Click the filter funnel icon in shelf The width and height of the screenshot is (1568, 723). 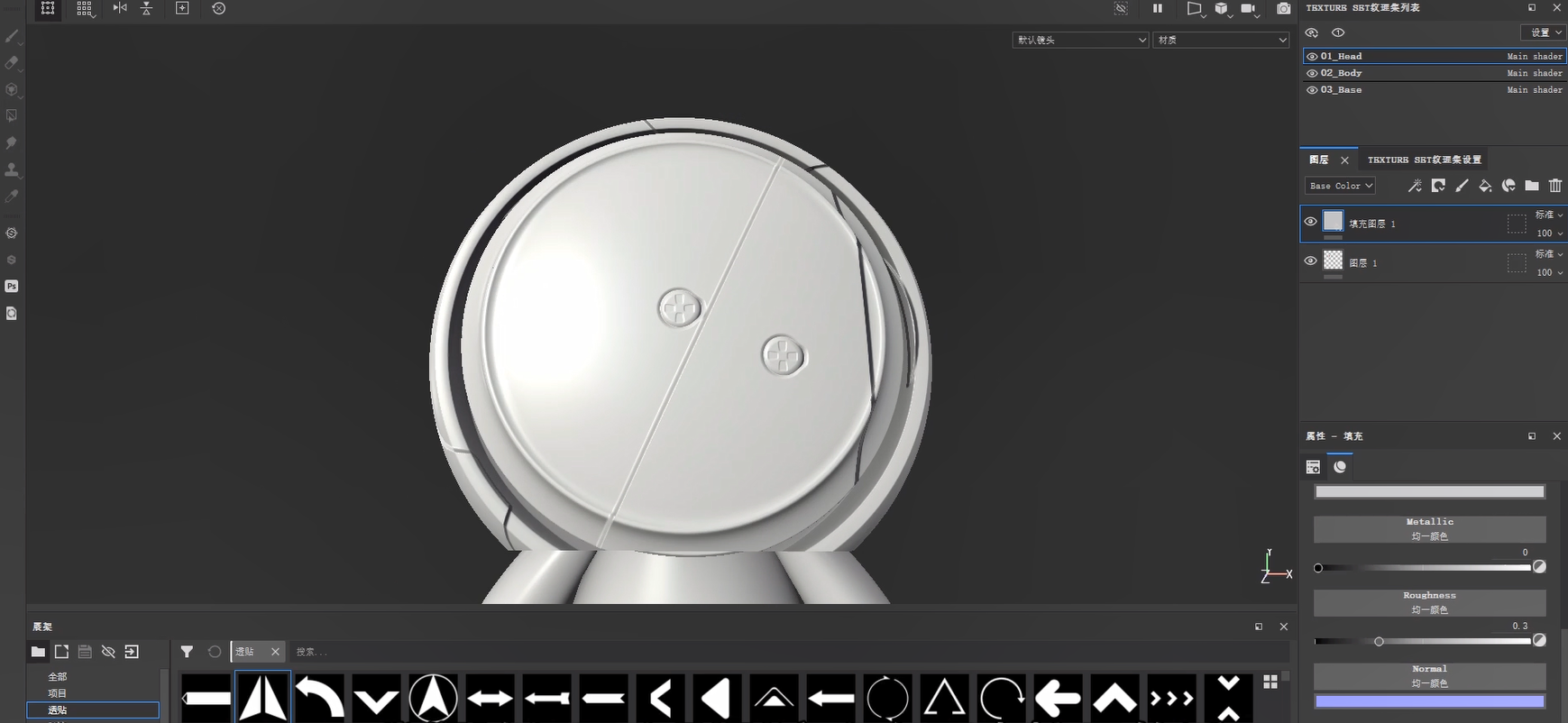click(x=187, y=652)
